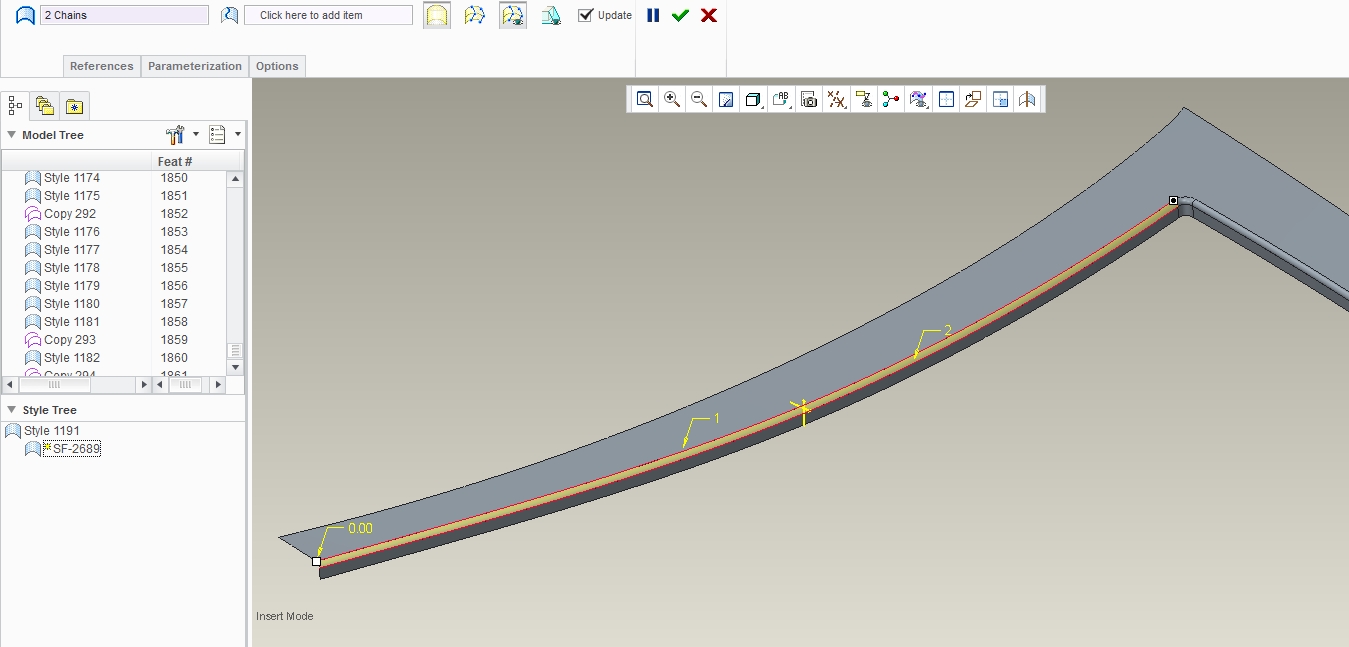Click the Feat # column scroll right arrow
Viewport: 1349px width, 647px height.
pyautogui.click(x=220, y=384)
